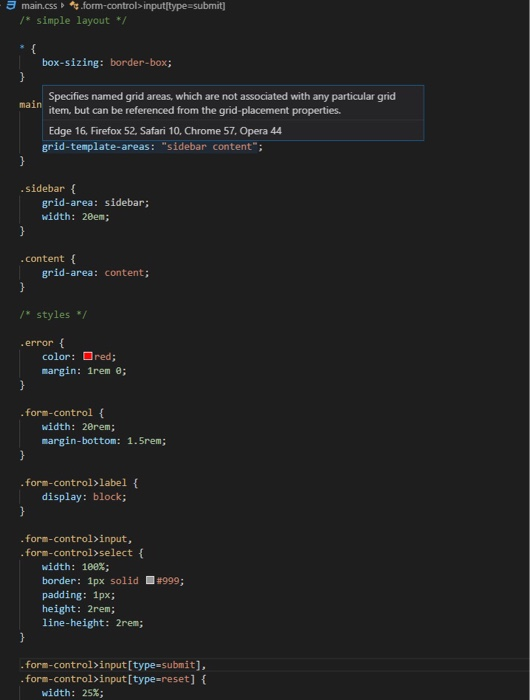Click the 'simple layout' comment line
This screenshot has width=530, height=700.
pos(73,21)
